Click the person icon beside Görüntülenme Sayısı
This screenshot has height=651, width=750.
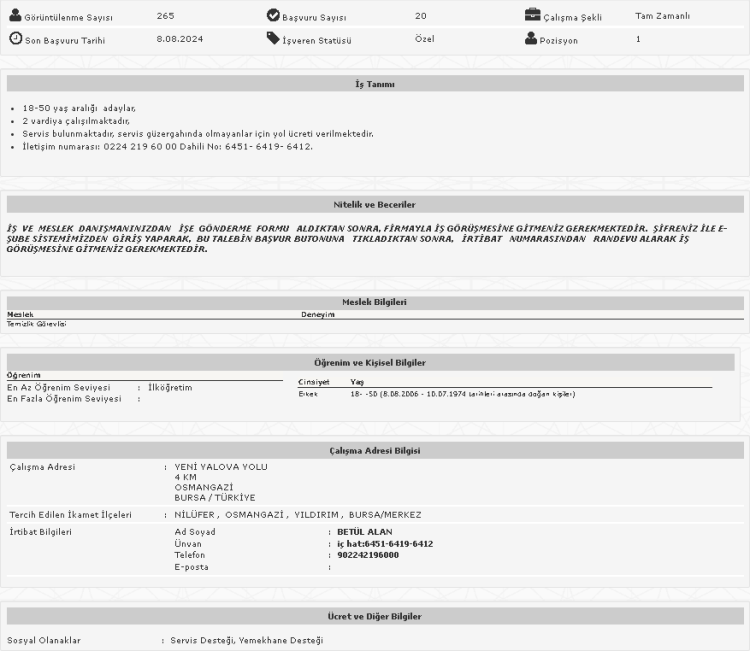coord(15,16)
